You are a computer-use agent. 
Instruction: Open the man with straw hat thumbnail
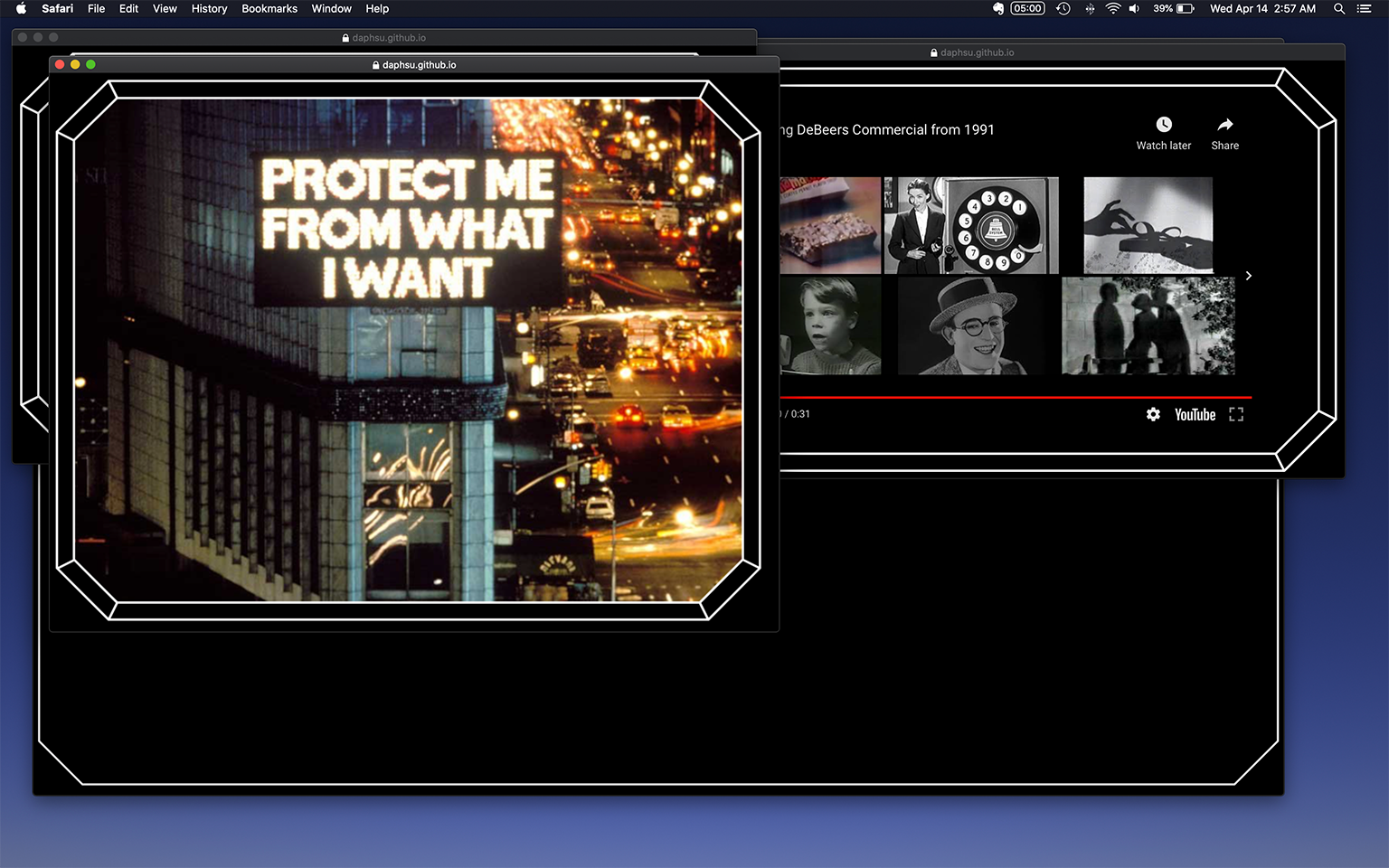(x=971, y=325)
